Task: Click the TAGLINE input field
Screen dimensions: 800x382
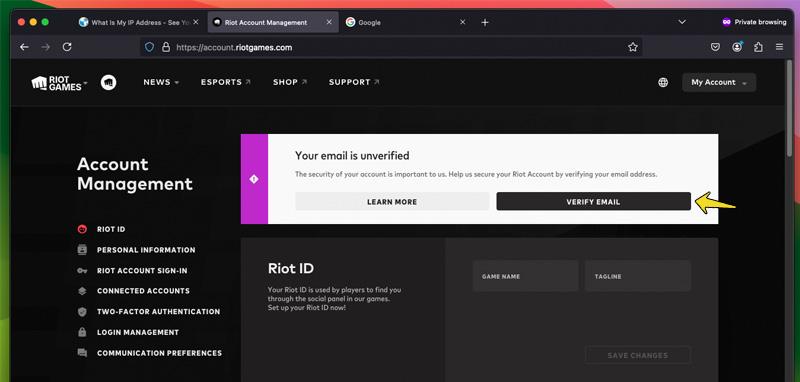Action: point(638,276)
